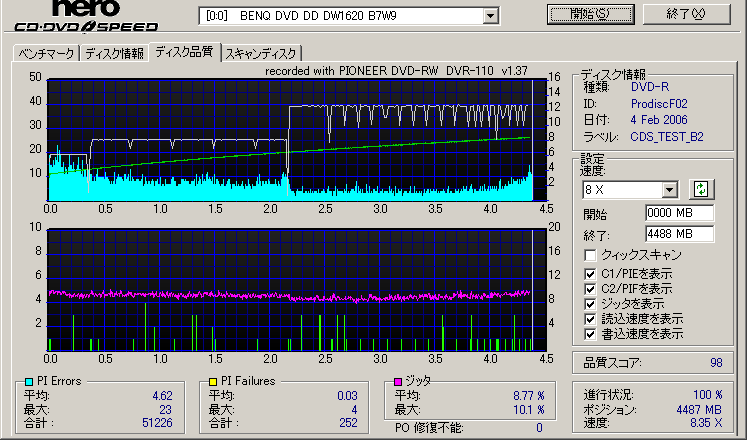Open the 8 X speed dropdown
Screen dimensions: 747x440
[669, 190]
